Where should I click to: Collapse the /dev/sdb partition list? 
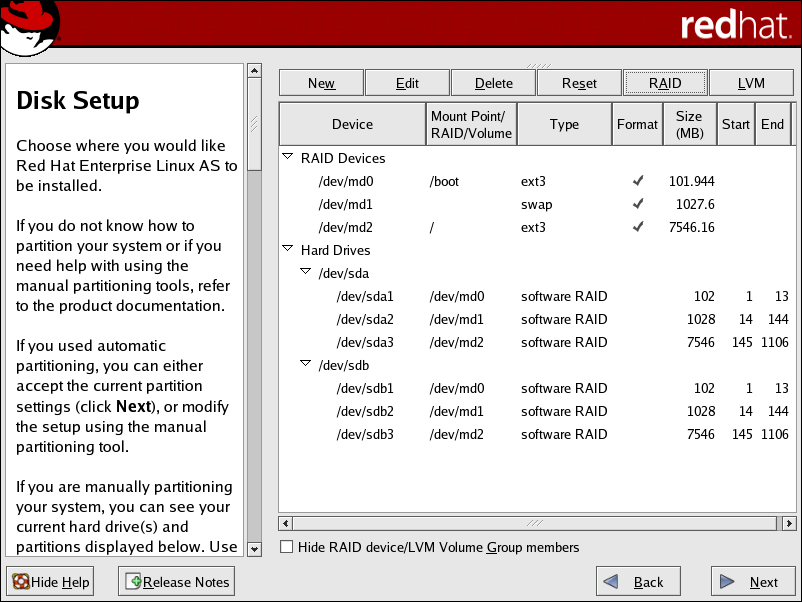click(305, 365)
